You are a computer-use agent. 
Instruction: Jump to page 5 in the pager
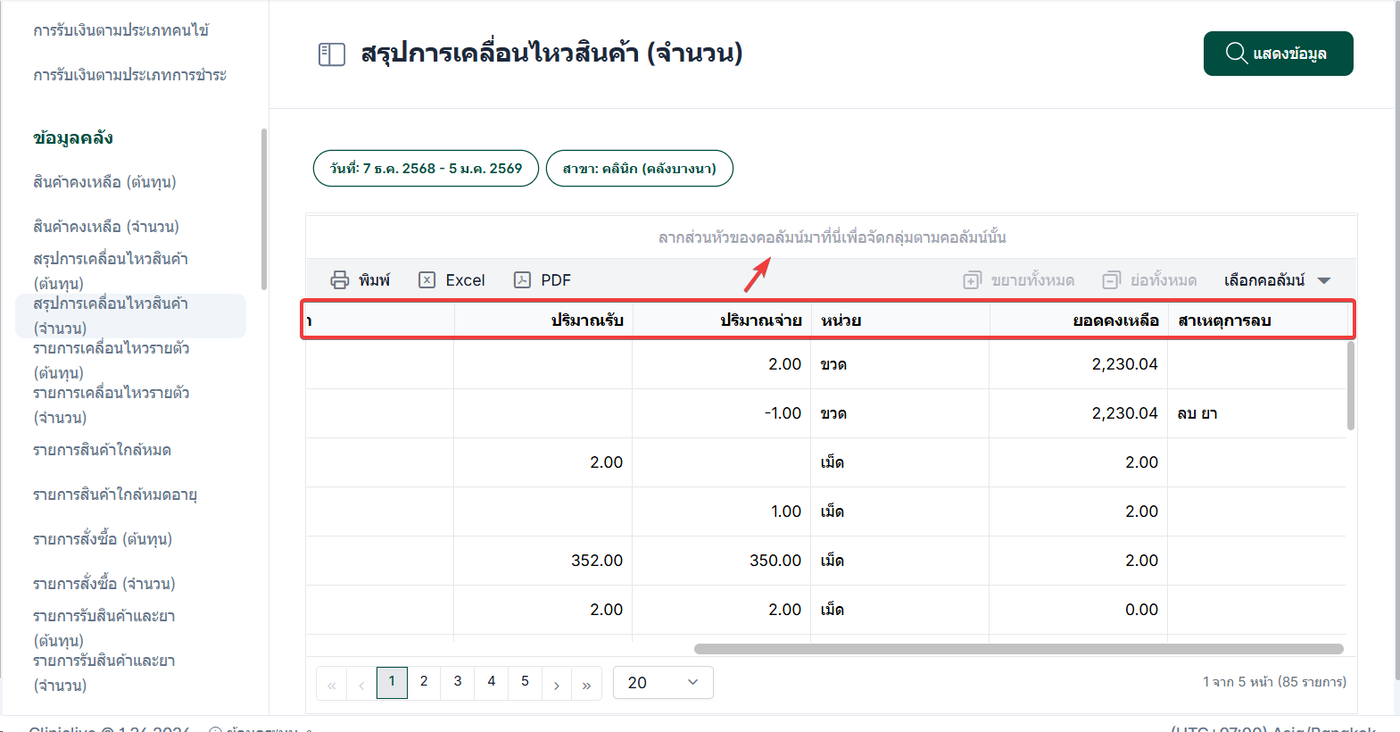pyautogui.click(x=525, y=682)
